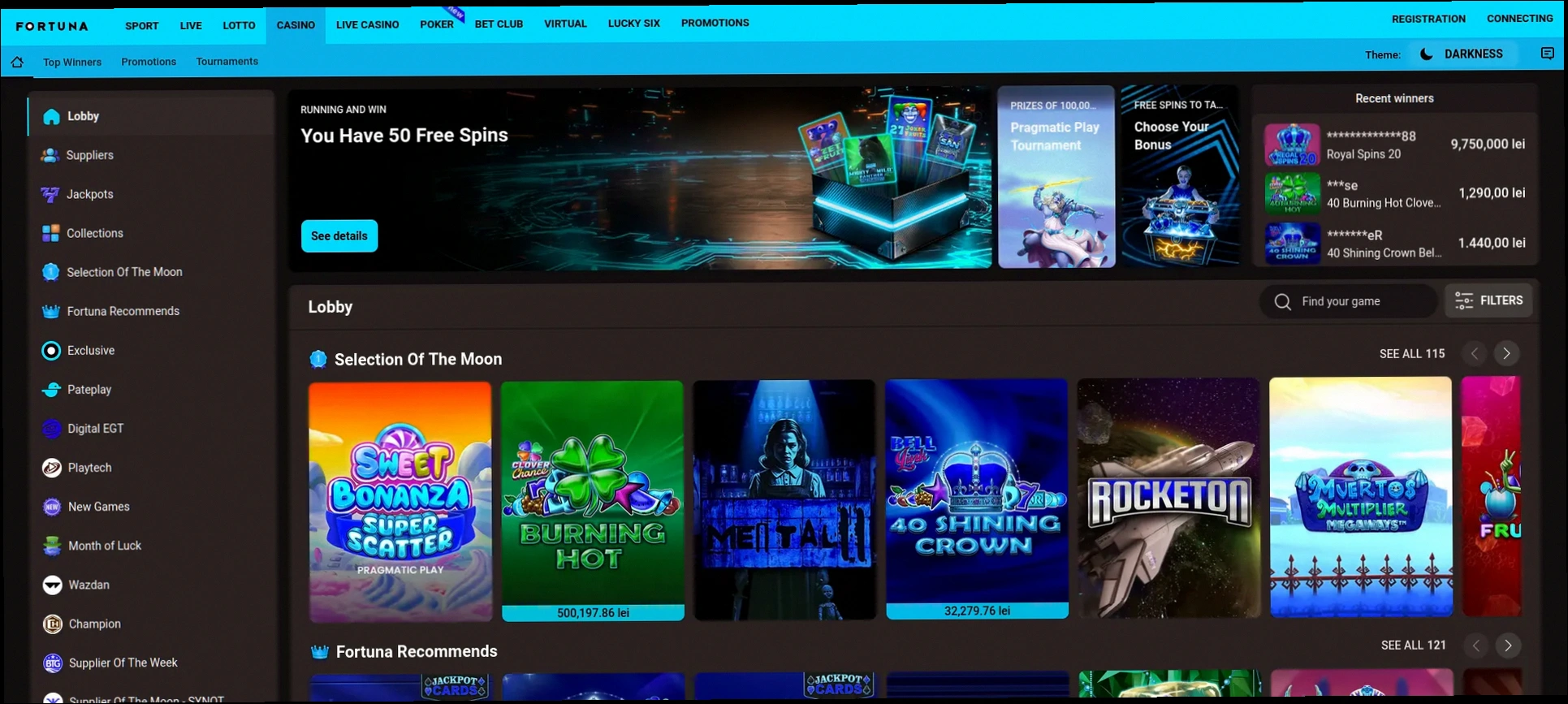Toggle the Darkness theme switch
1568x704 pixels.
1464,54
